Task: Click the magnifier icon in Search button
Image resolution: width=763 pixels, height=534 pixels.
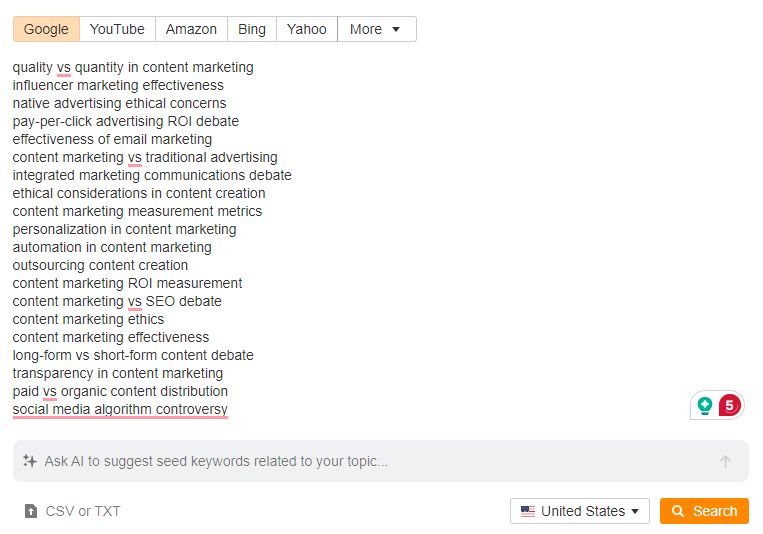Action: coord(678,511)
